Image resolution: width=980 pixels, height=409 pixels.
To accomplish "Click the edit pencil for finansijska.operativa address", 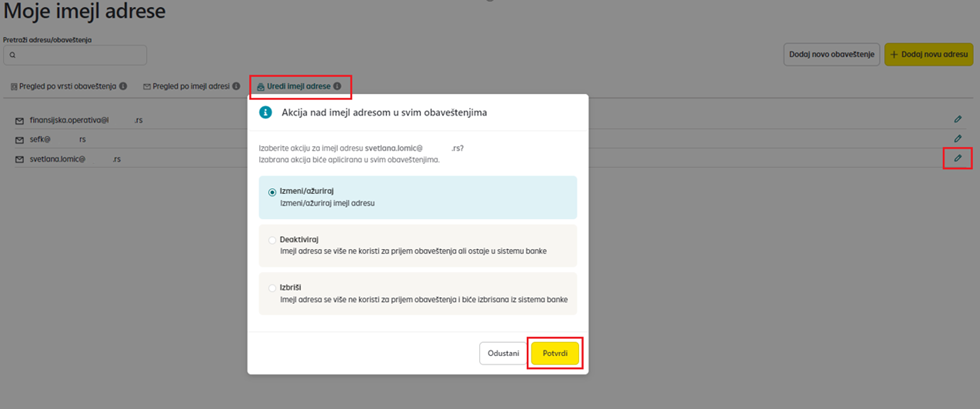I will [x=958, y=119].
